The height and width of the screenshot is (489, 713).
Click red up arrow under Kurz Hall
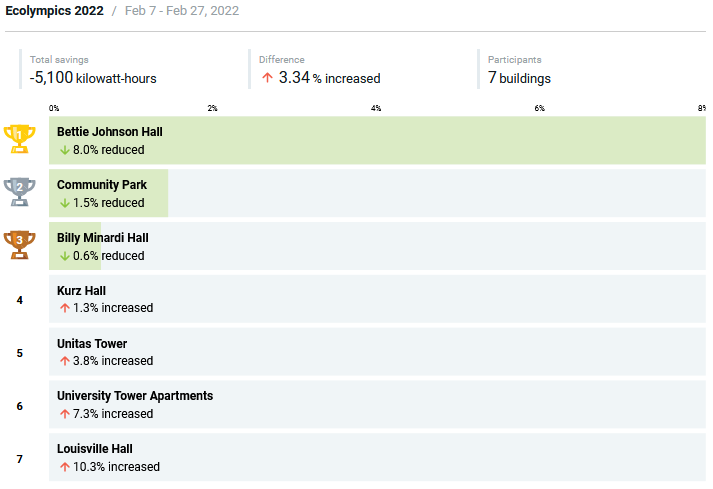click(64, 308)
